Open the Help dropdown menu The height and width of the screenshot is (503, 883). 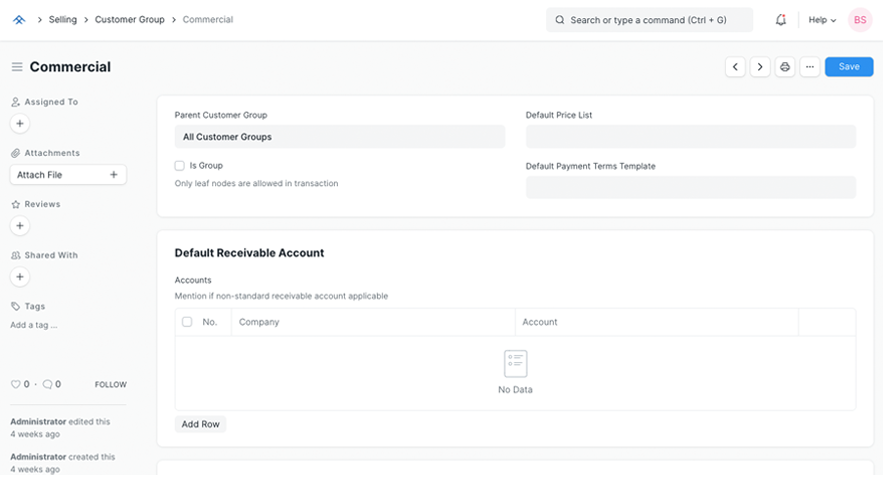coord(822,20)
